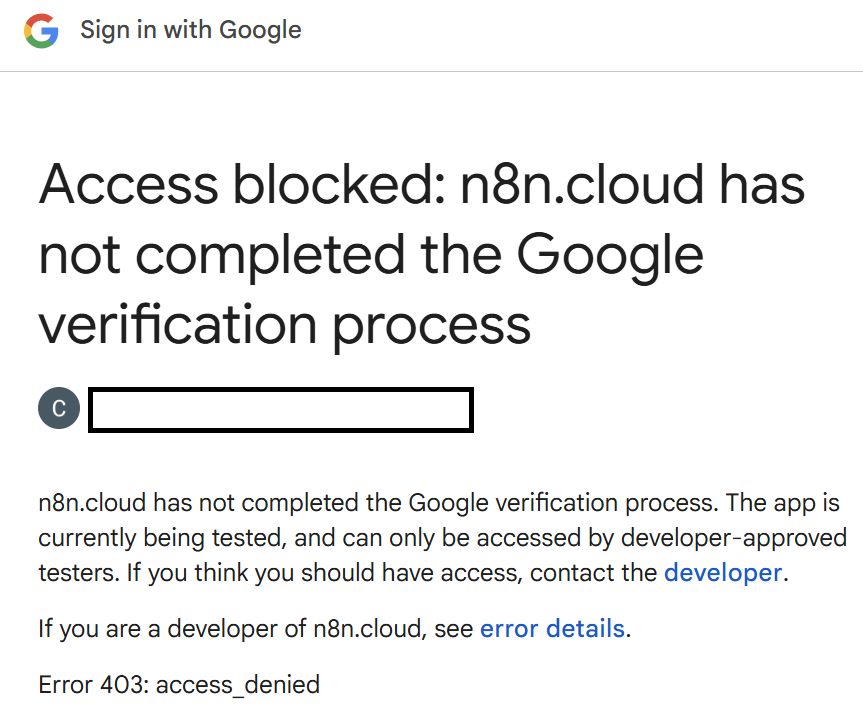Click the 'access_denied' error code text
This screenshot has height=711, width=863.
coord(238,685)
